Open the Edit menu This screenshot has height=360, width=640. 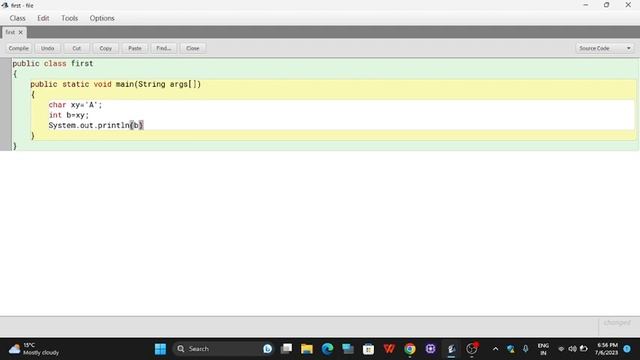pos(43,18)
